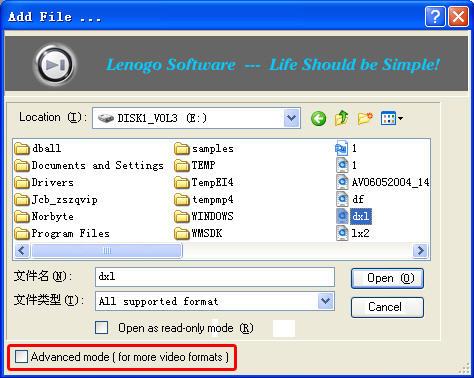This screenshot has height=378, width=474.
Task: Select the lx2 video file
Action: (x=353, y=233)
